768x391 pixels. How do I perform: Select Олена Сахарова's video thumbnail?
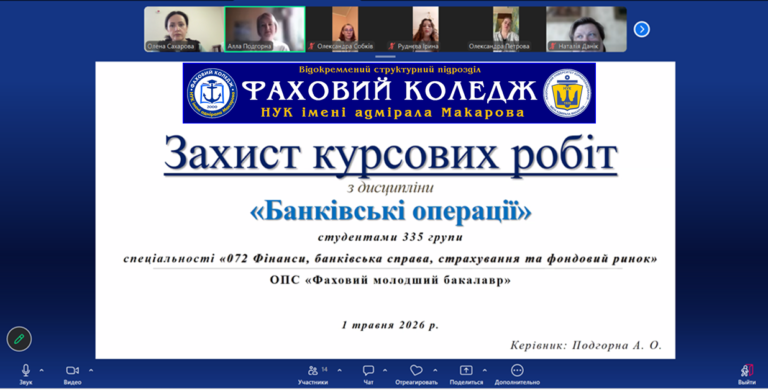[x=184, y=29]
